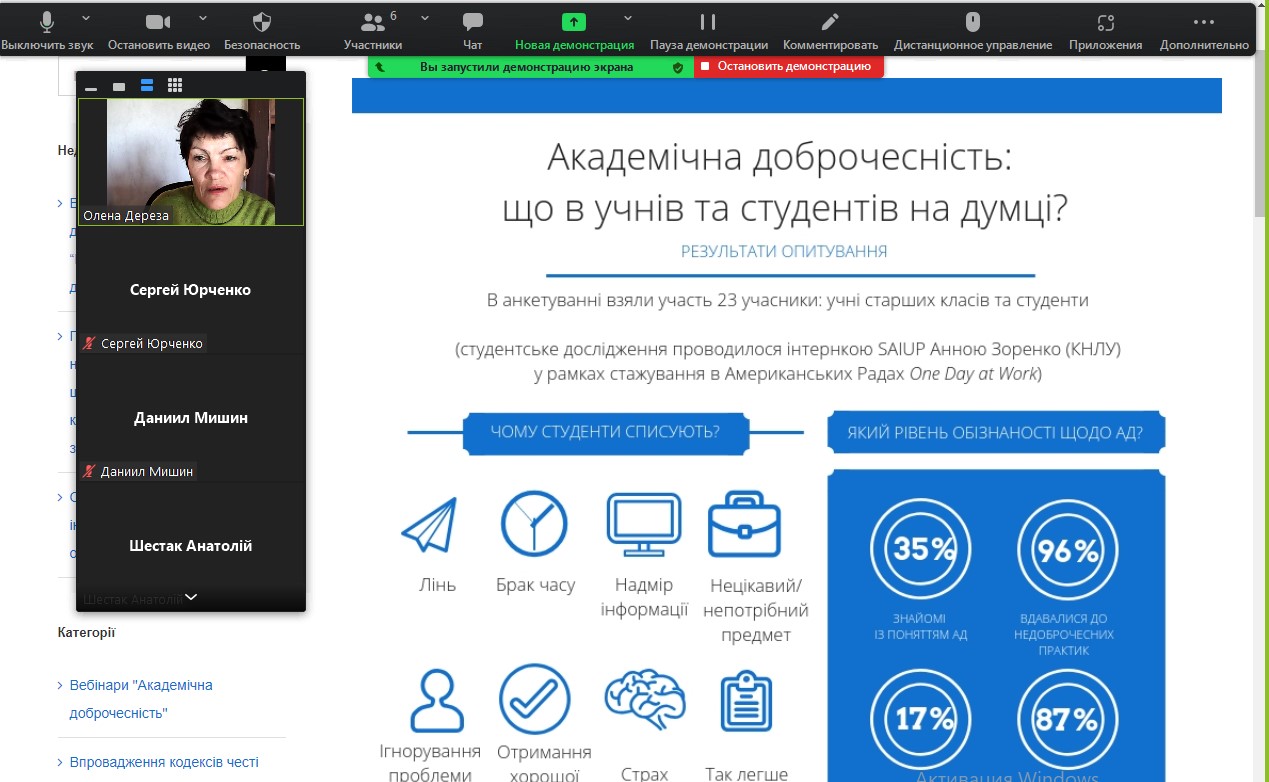
Task: Click muted mic icon beside Сергей Юрченко
Action: click(x=90, y=343)
